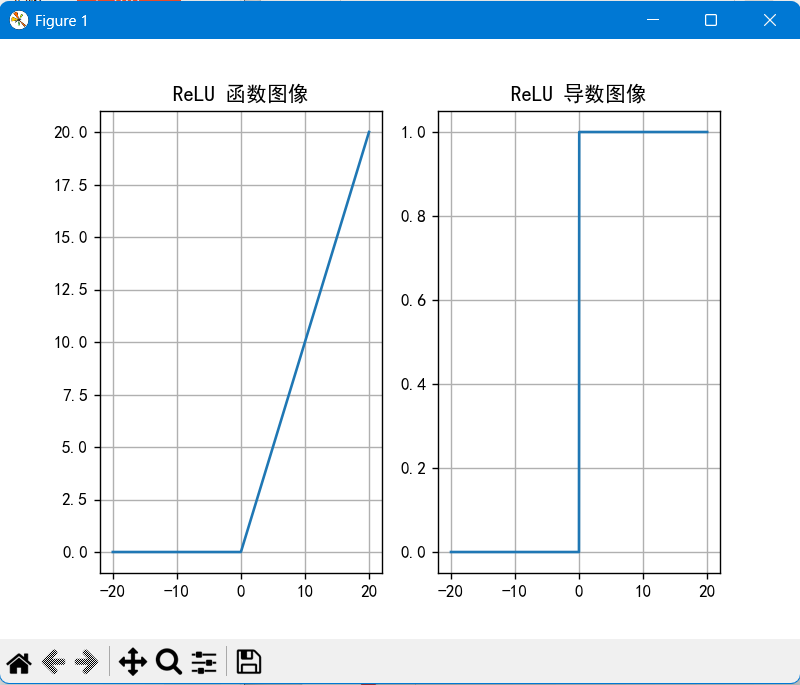Reset view with the Home icon

click(x=19, y=663)
